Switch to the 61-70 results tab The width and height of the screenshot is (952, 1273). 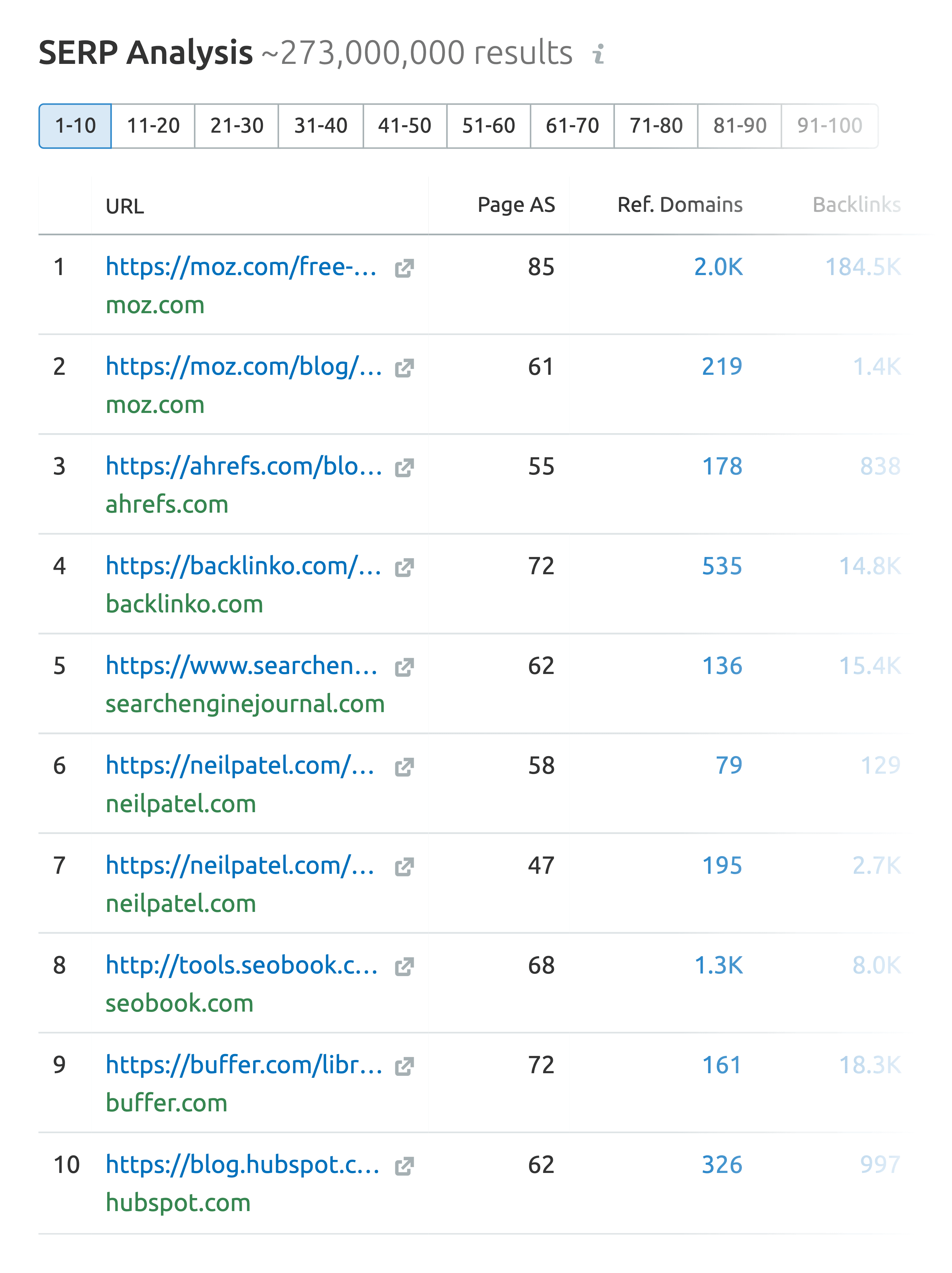(x=572, y=126)
